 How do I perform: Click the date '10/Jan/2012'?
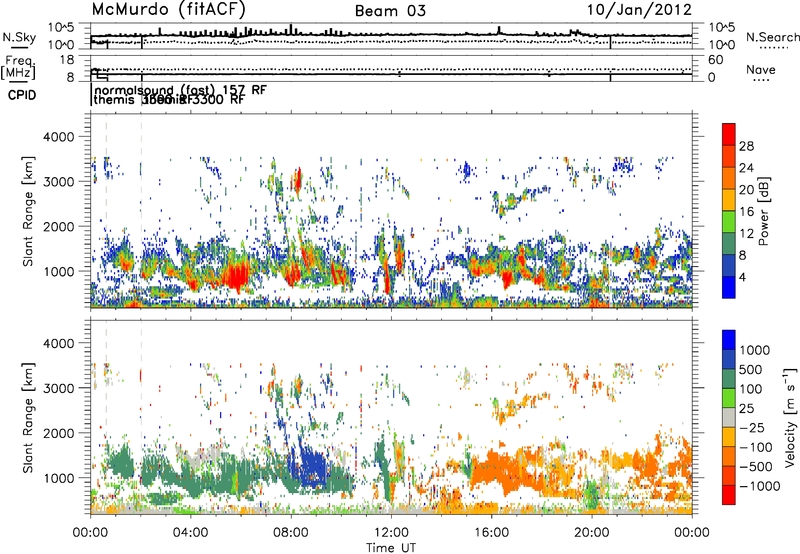coord(639,9)
